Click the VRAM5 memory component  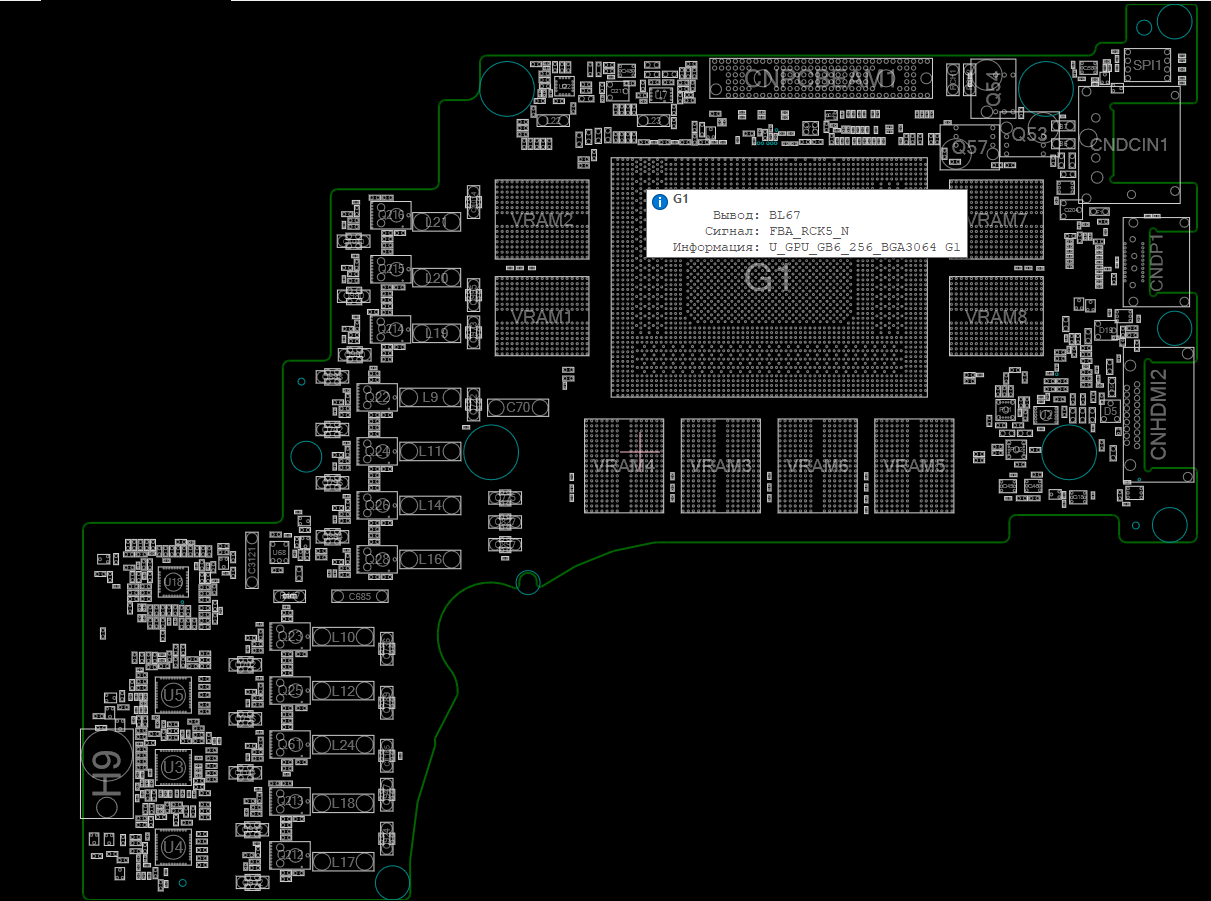[x=913, y=466]
